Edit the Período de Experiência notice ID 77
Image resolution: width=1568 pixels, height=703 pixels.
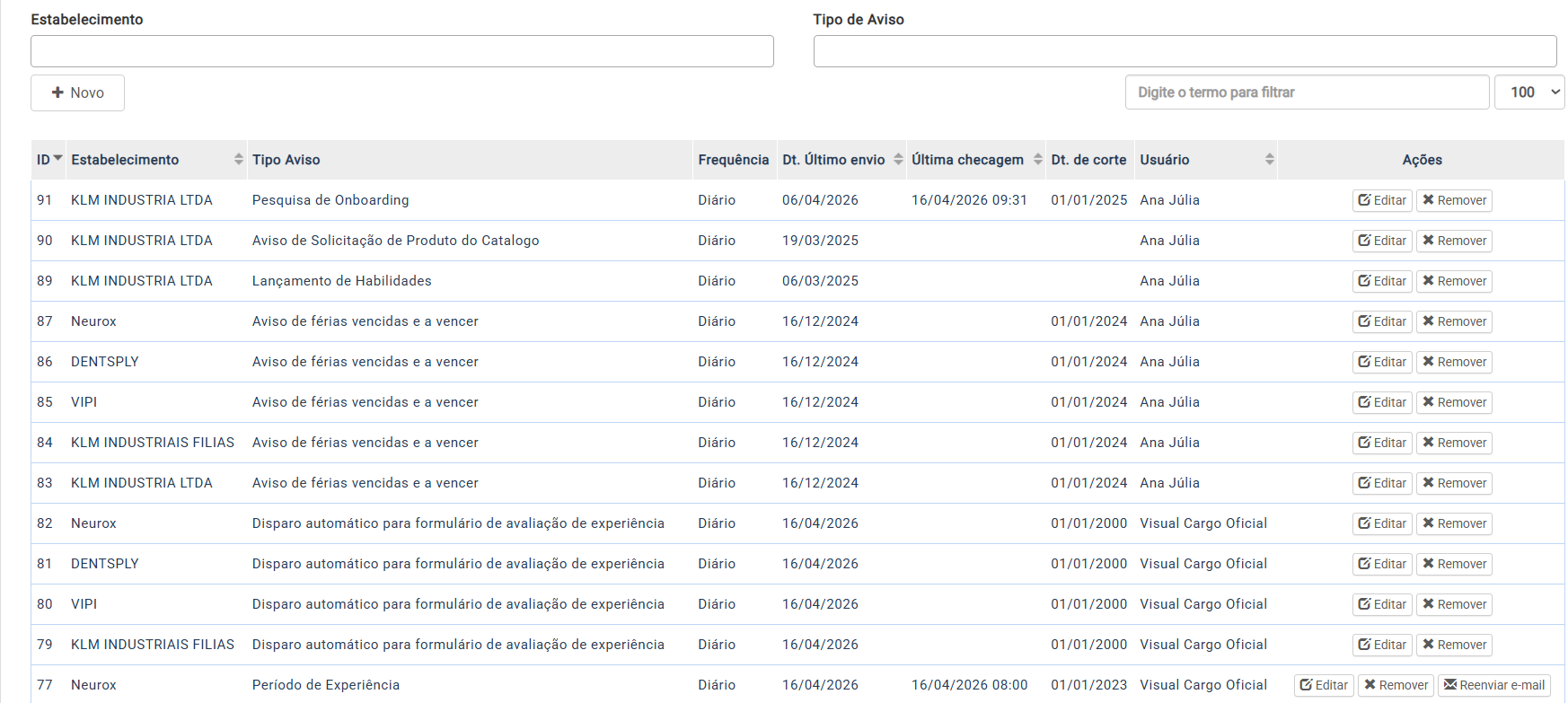point(1323,685)
